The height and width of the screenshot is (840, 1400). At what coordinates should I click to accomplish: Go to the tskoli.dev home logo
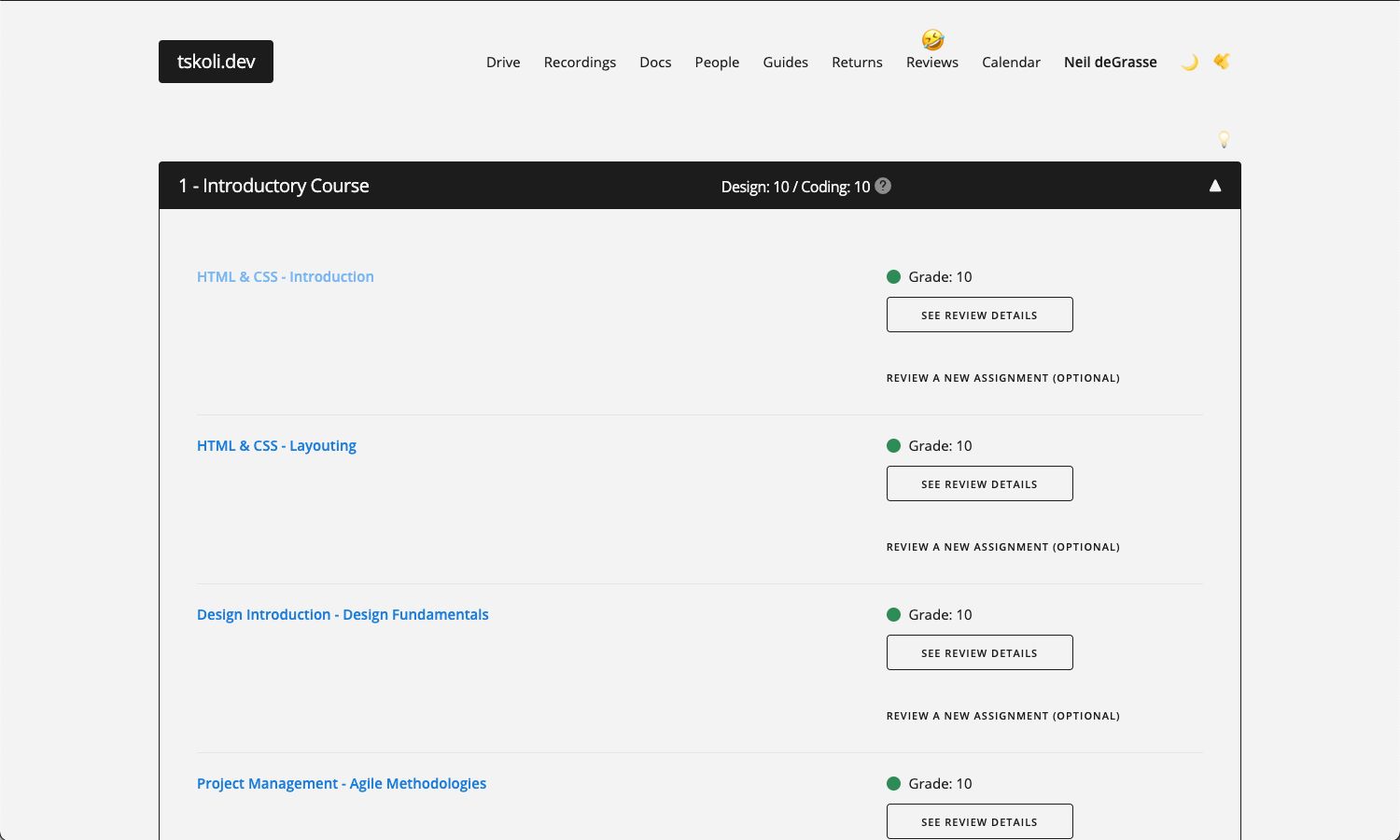(x=216, y=62)
